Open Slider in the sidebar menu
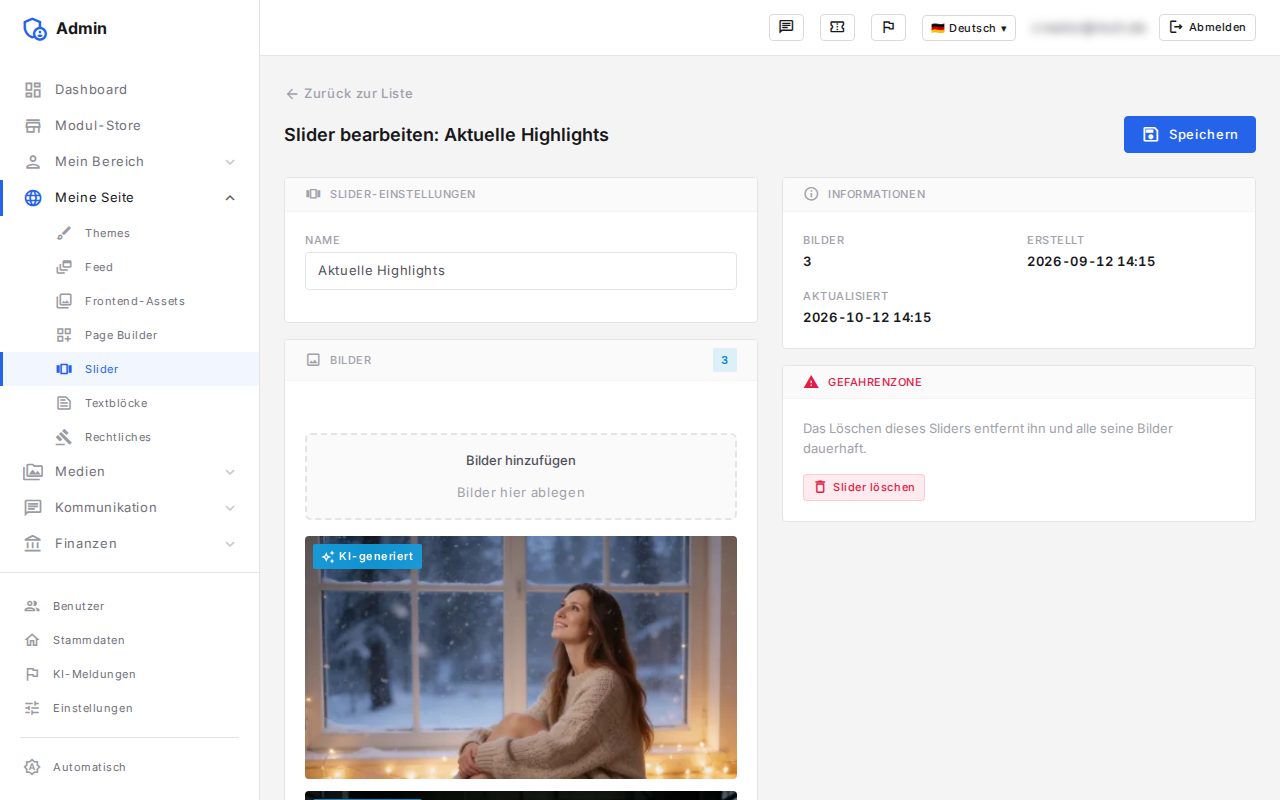This screenshot has width=1280, height=800. click(130, 369)
